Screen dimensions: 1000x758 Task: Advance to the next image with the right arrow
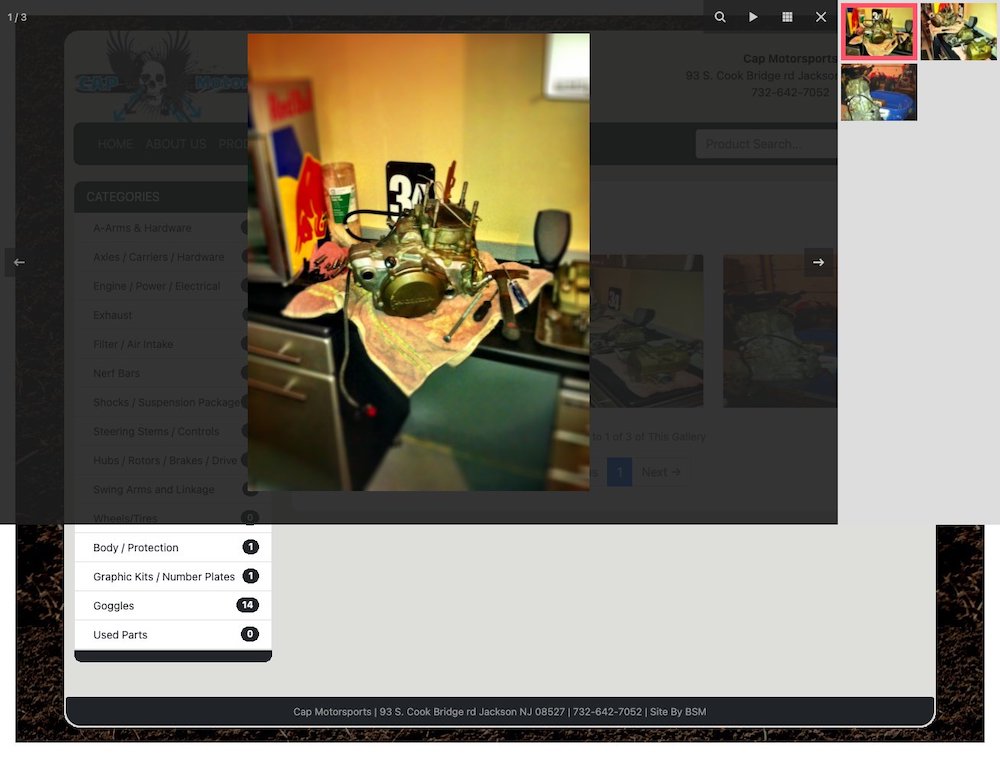point(818,262)
